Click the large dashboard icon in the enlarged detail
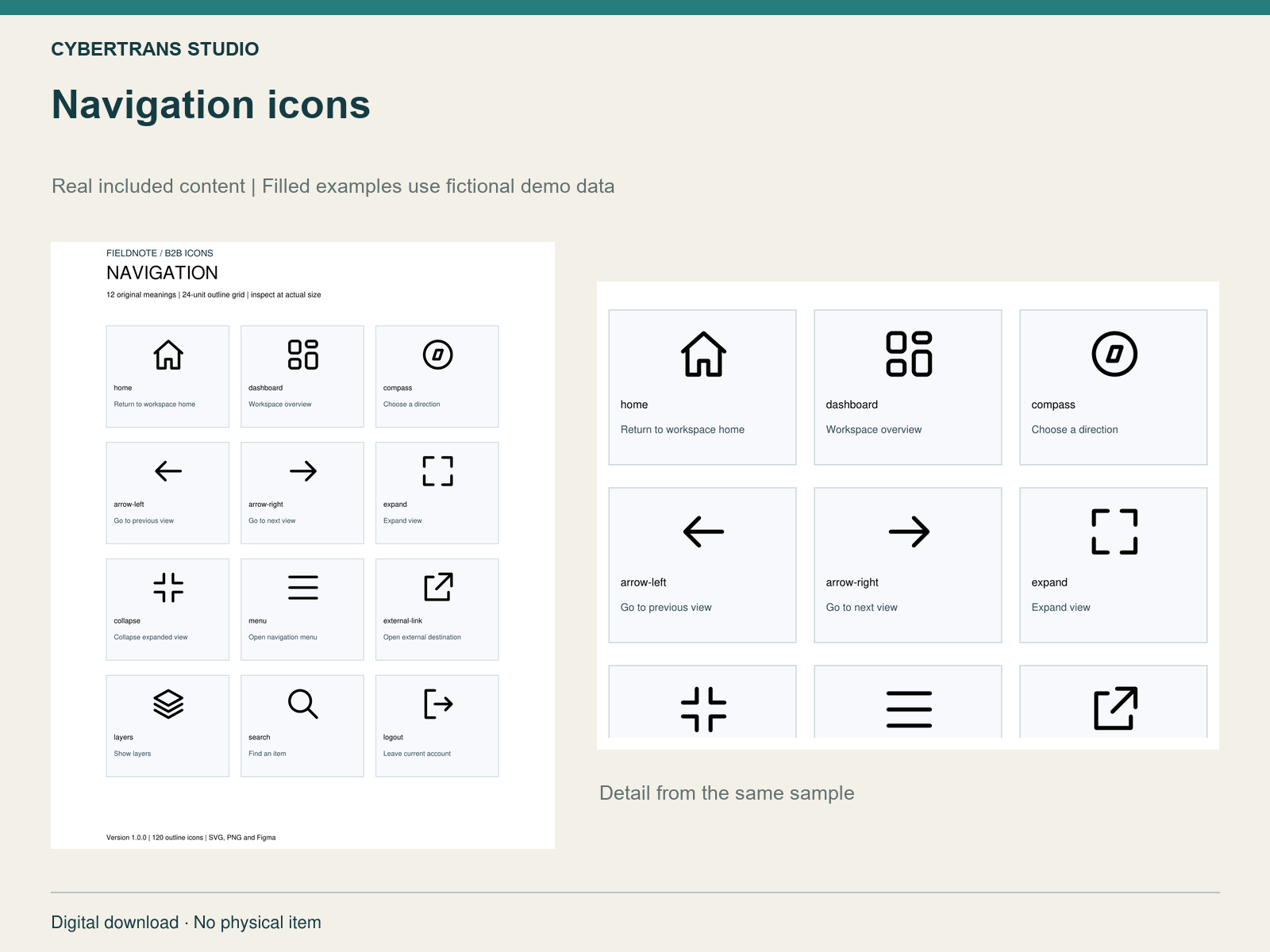 point(909,354)
